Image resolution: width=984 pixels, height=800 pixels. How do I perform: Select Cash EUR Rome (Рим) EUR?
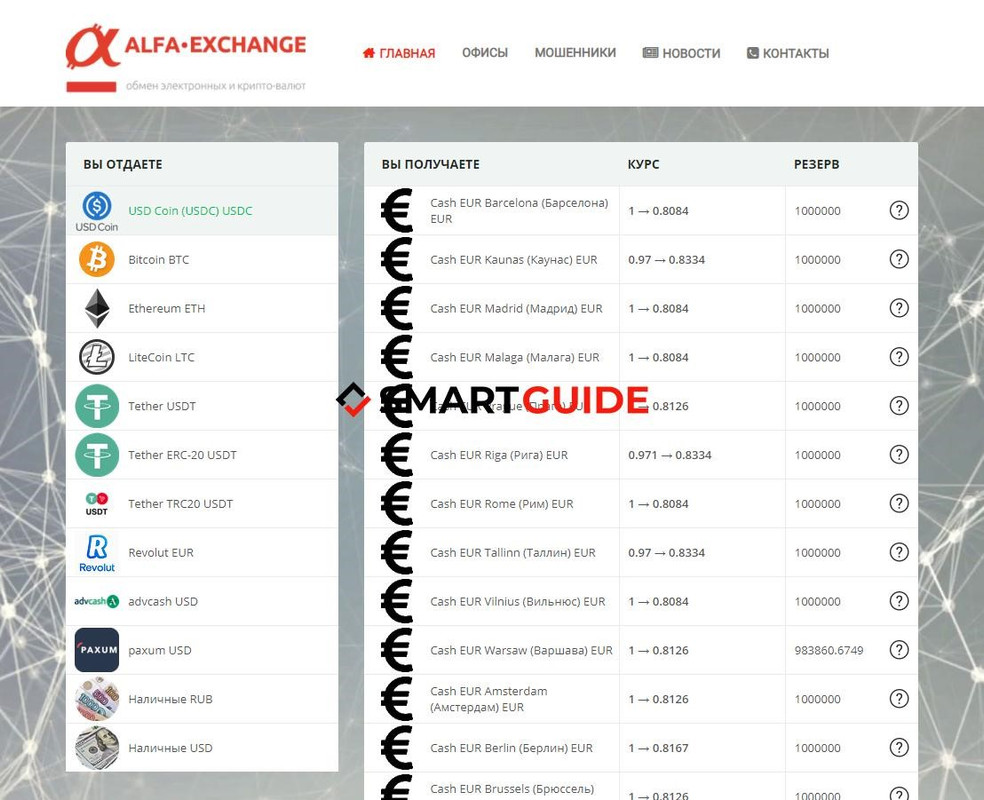(501, 504)
